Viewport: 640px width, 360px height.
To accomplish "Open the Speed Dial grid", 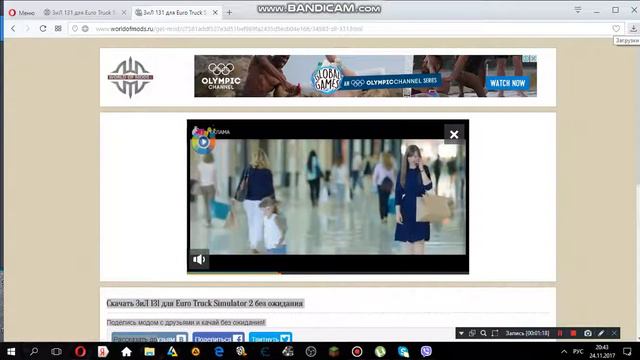I will click(58, 29).
